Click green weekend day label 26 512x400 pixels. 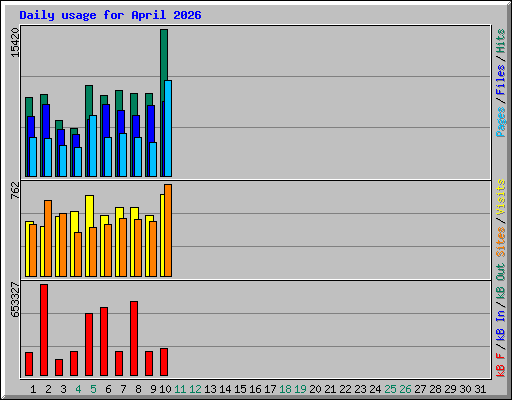405,389
